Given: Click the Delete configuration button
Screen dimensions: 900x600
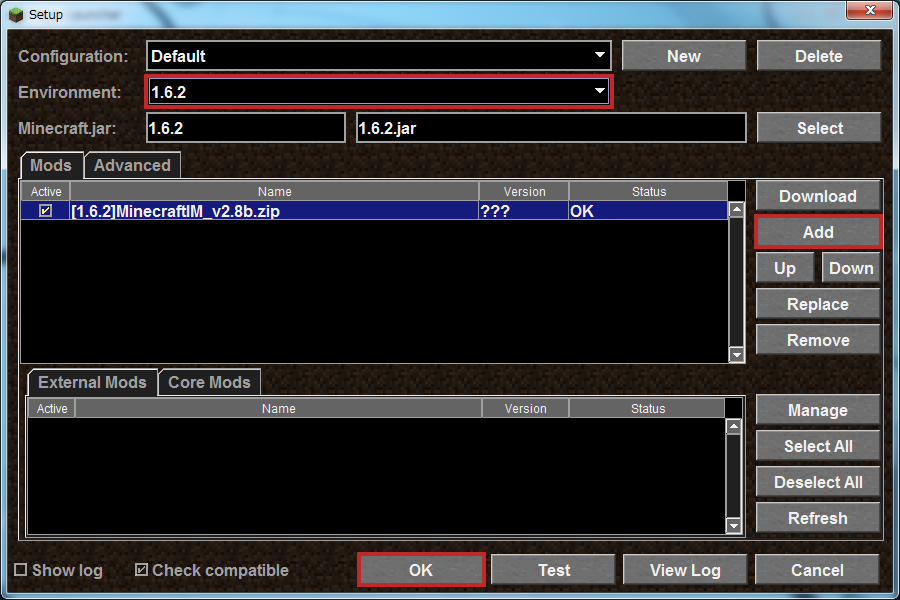Looking at the screenshot, I should click(x=818, y=56).
